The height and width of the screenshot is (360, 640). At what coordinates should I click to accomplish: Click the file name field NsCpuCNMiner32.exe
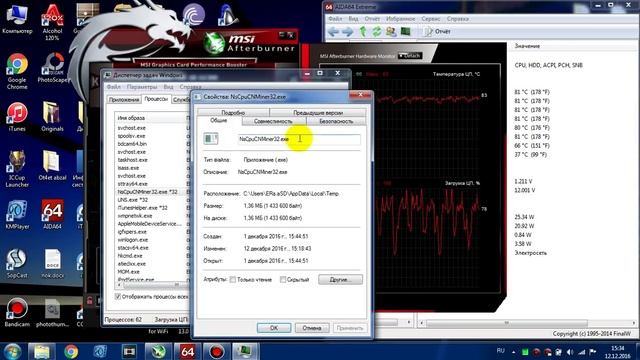(x=299, y=139)
